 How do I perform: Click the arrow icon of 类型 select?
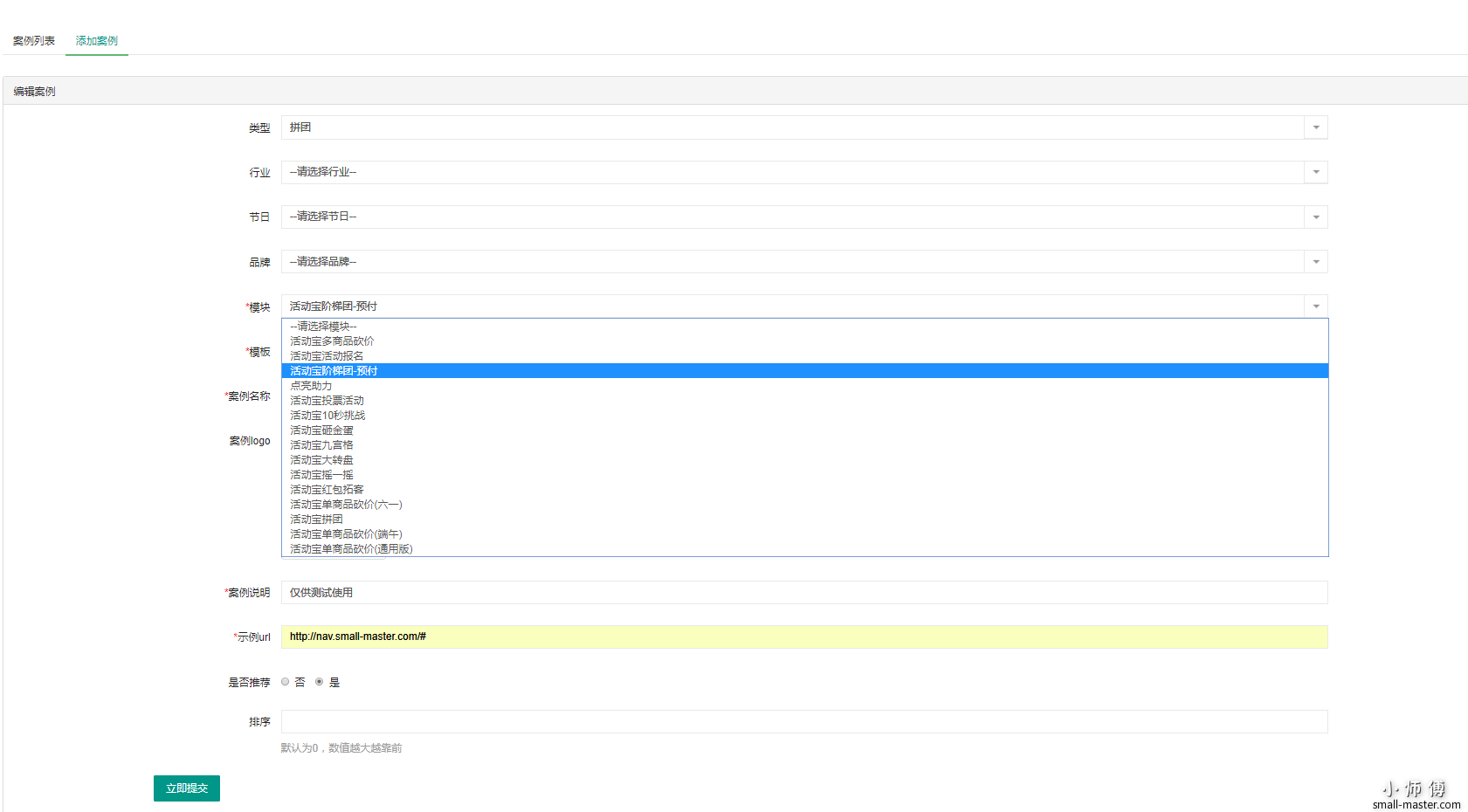point(1316,127)
